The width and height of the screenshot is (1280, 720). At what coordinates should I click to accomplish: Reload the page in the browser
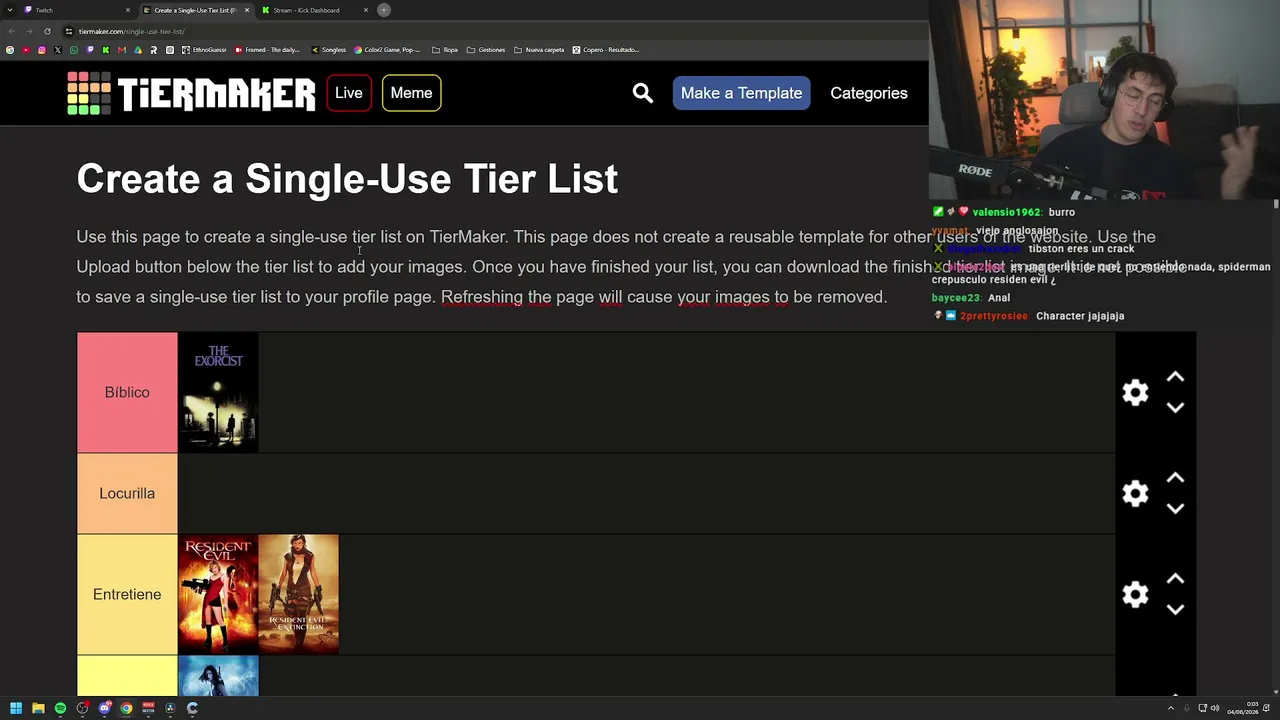coord(47,31)
